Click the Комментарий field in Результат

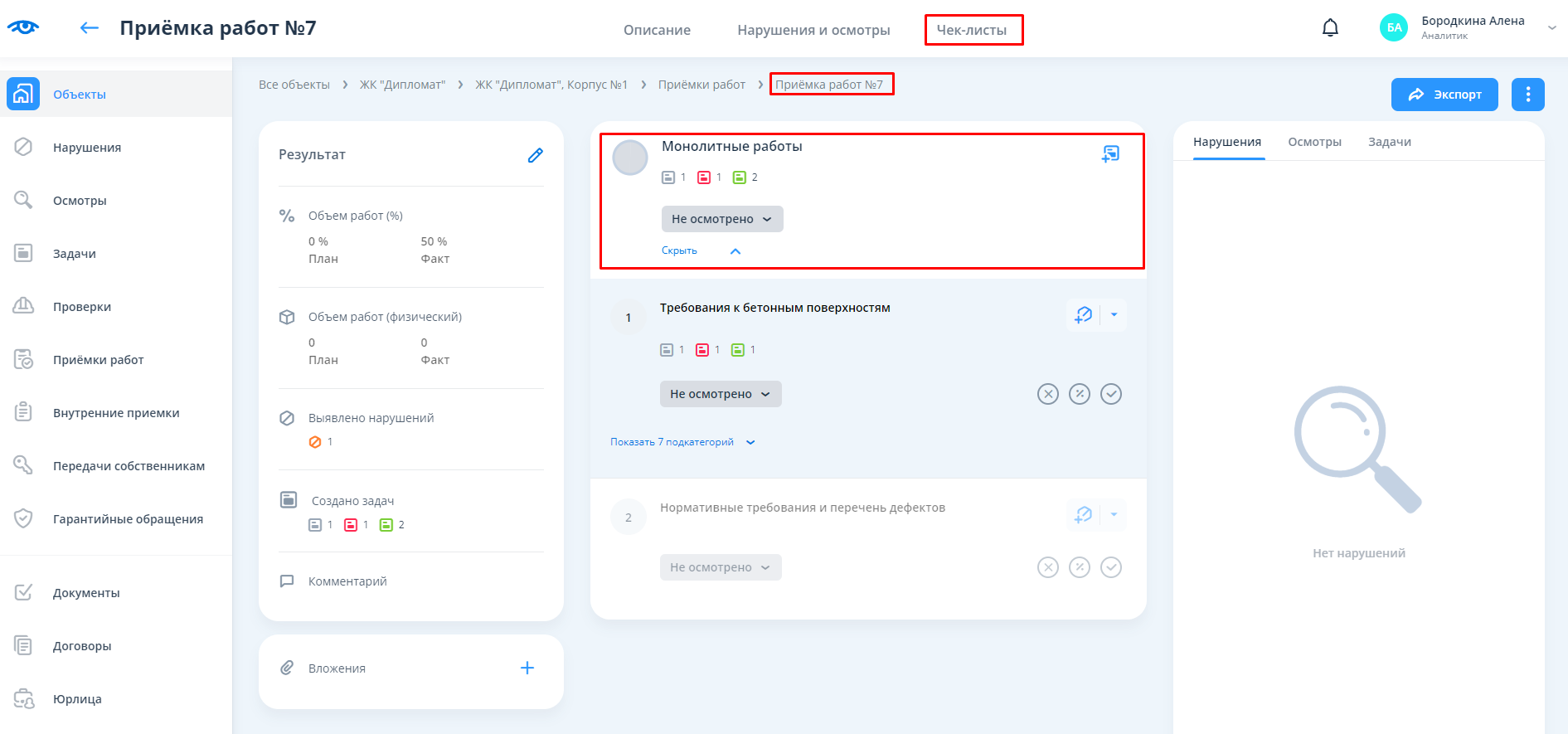(x=347, y=581)
